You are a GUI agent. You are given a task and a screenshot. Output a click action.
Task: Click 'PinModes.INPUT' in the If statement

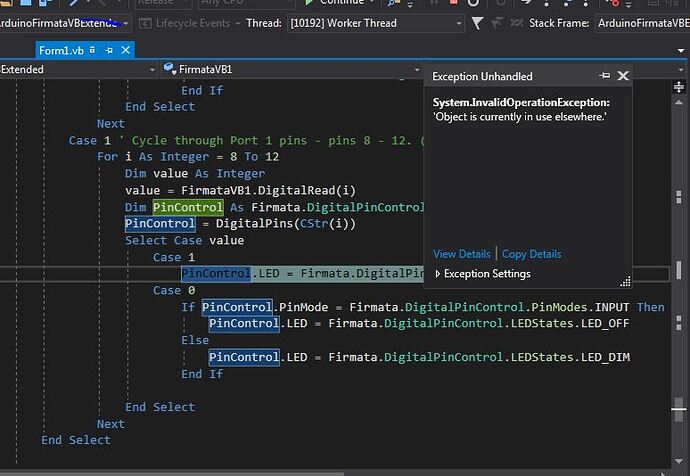point(580,307)
